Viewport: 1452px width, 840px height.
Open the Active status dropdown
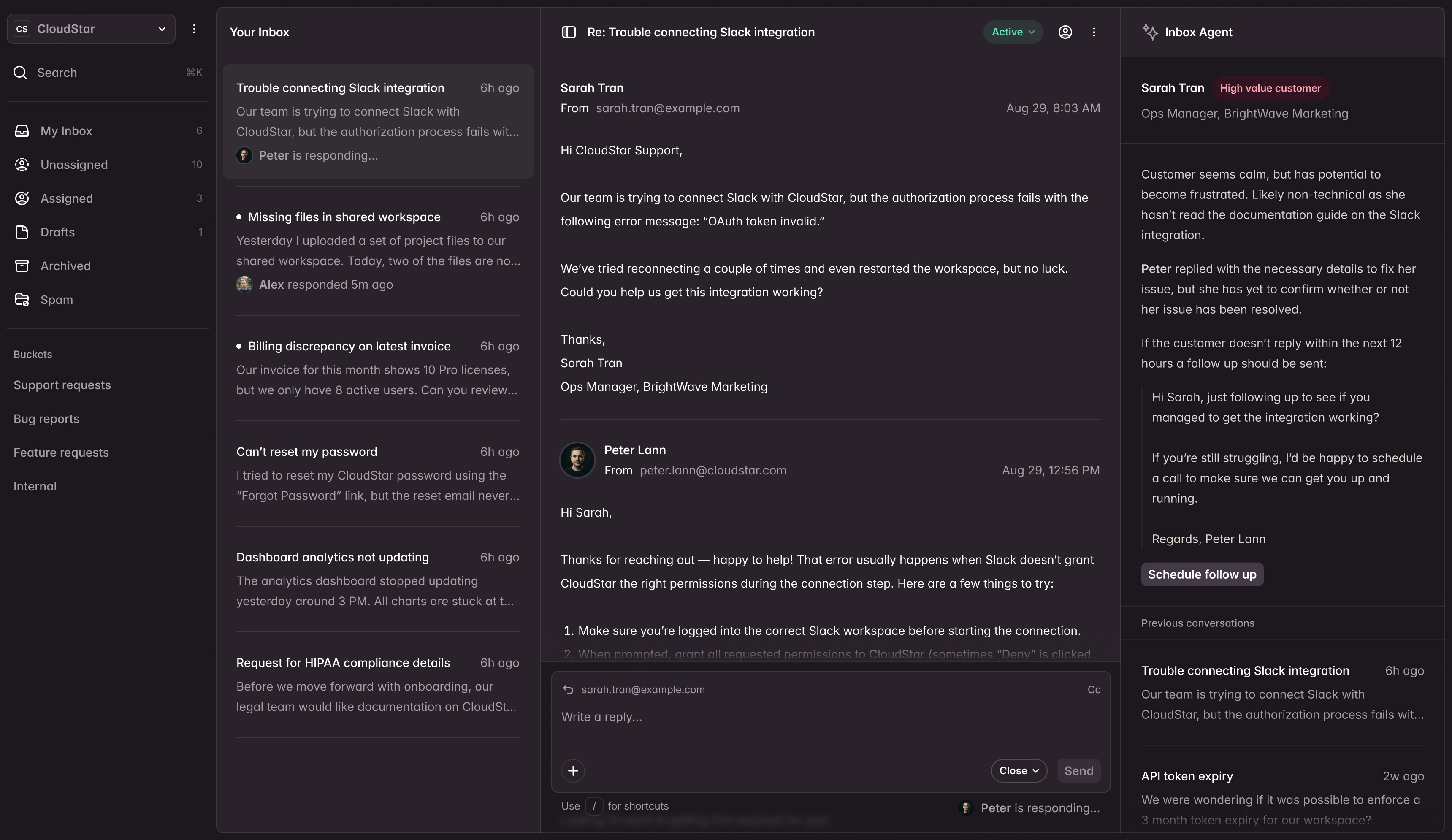point(1012,32)
